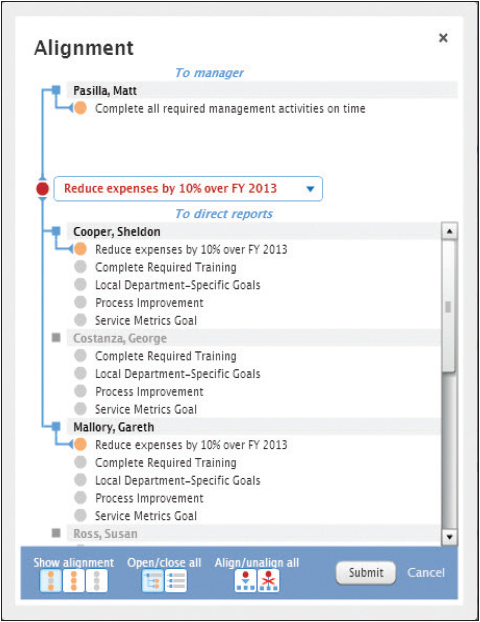
Task: Toggle Mallory's Reduce expenses alignment circle
Action: 80,444
